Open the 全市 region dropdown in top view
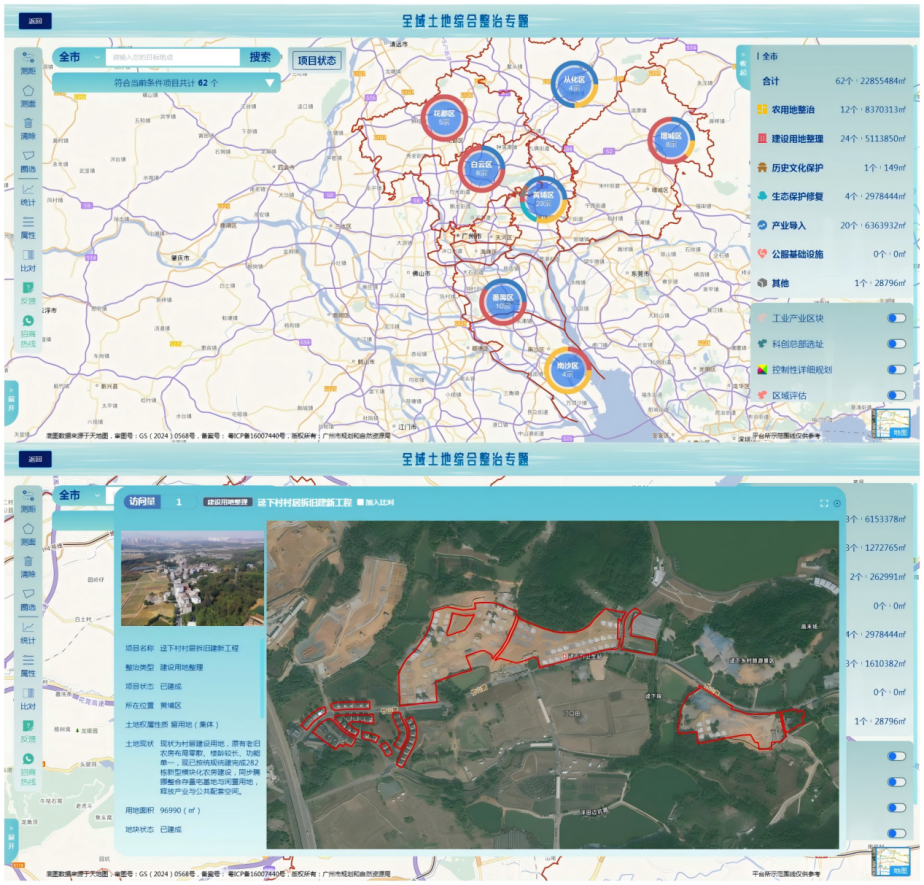The height and width of the screenshot is (885, 924). [78, 57]
